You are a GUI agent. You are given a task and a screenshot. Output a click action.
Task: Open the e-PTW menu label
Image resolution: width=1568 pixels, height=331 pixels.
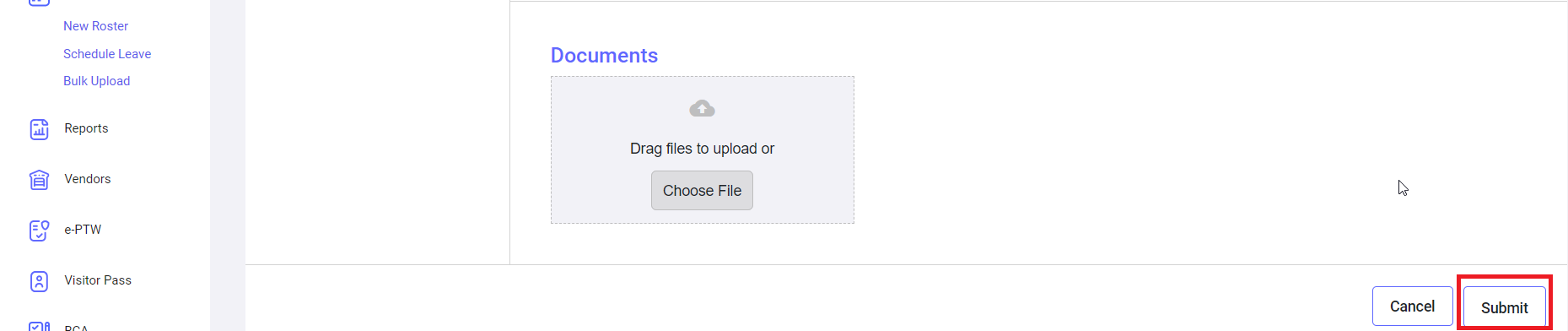click(x=83, y=230)
